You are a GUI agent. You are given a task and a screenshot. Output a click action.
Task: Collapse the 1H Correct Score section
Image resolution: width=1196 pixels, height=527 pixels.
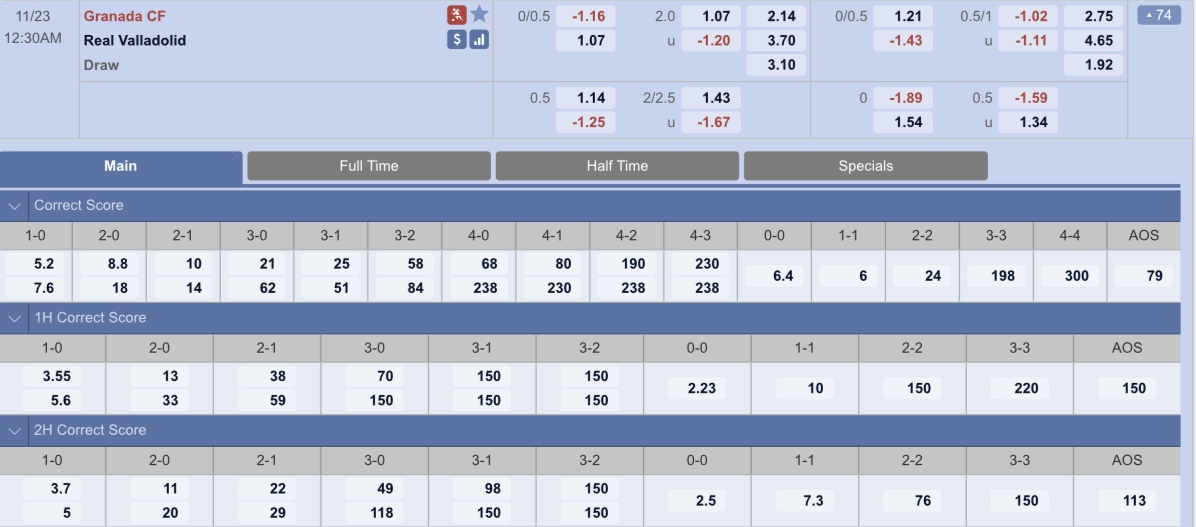click(14, 318)
